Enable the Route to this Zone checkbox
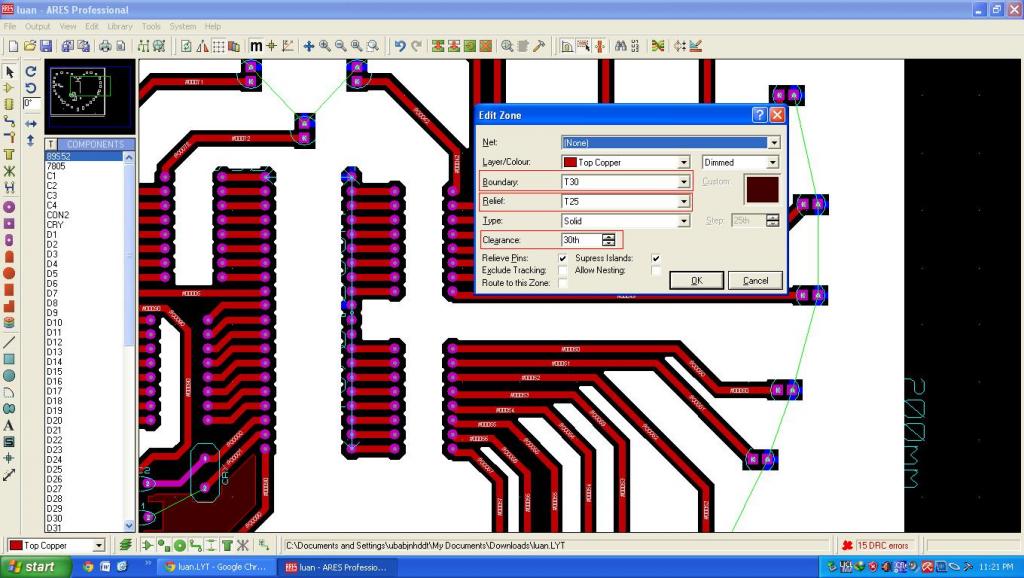Image resolution: width=1024 pixels, height=578 pixels. (x=562, y=283)
